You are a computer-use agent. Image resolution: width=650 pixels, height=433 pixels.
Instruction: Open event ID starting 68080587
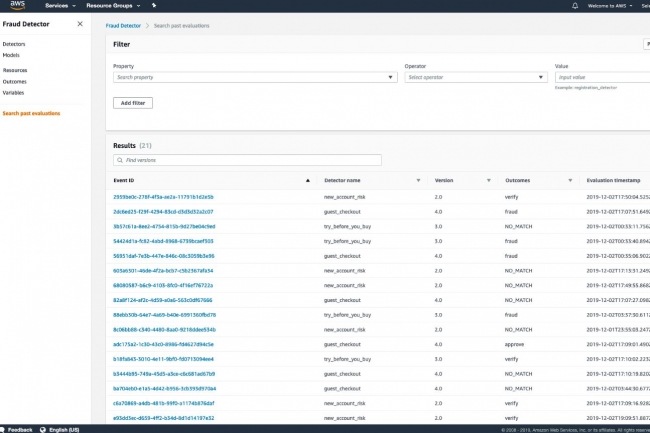click(x=163, y=285)
